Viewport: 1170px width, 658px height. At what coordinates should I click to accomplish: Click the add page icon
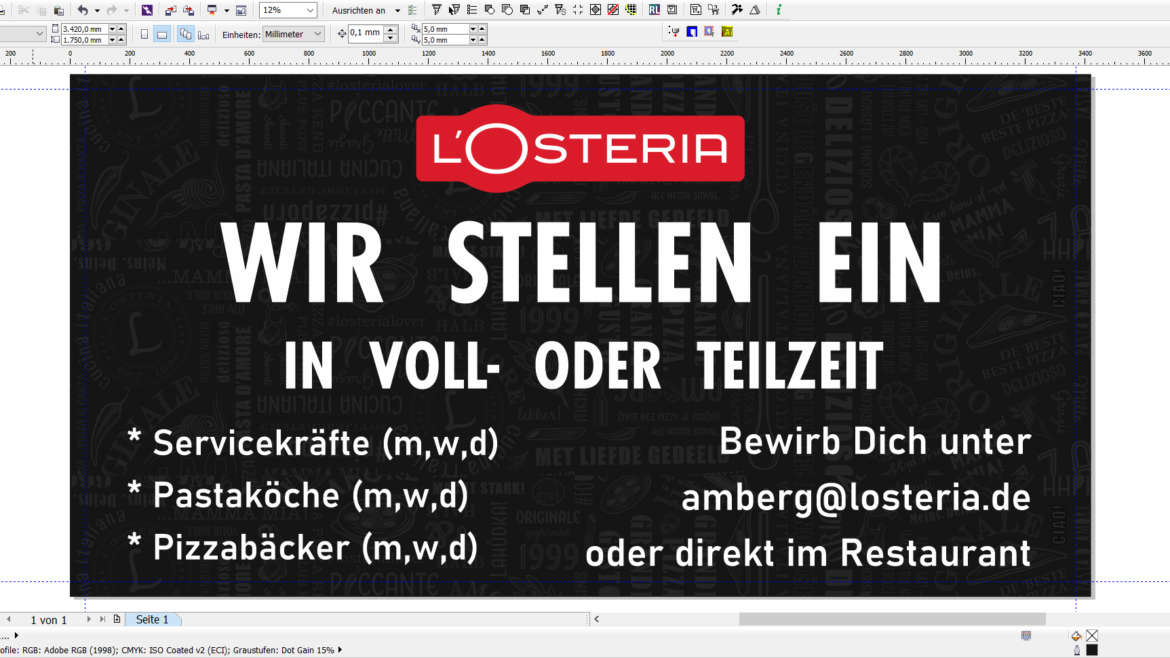point(117,619)
